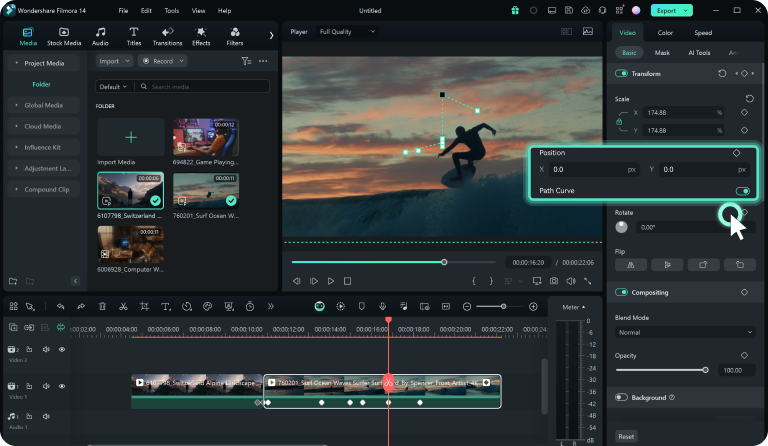Open the Filters library
768x446 pixels.
pyautogui.click(x=235, y=37)
